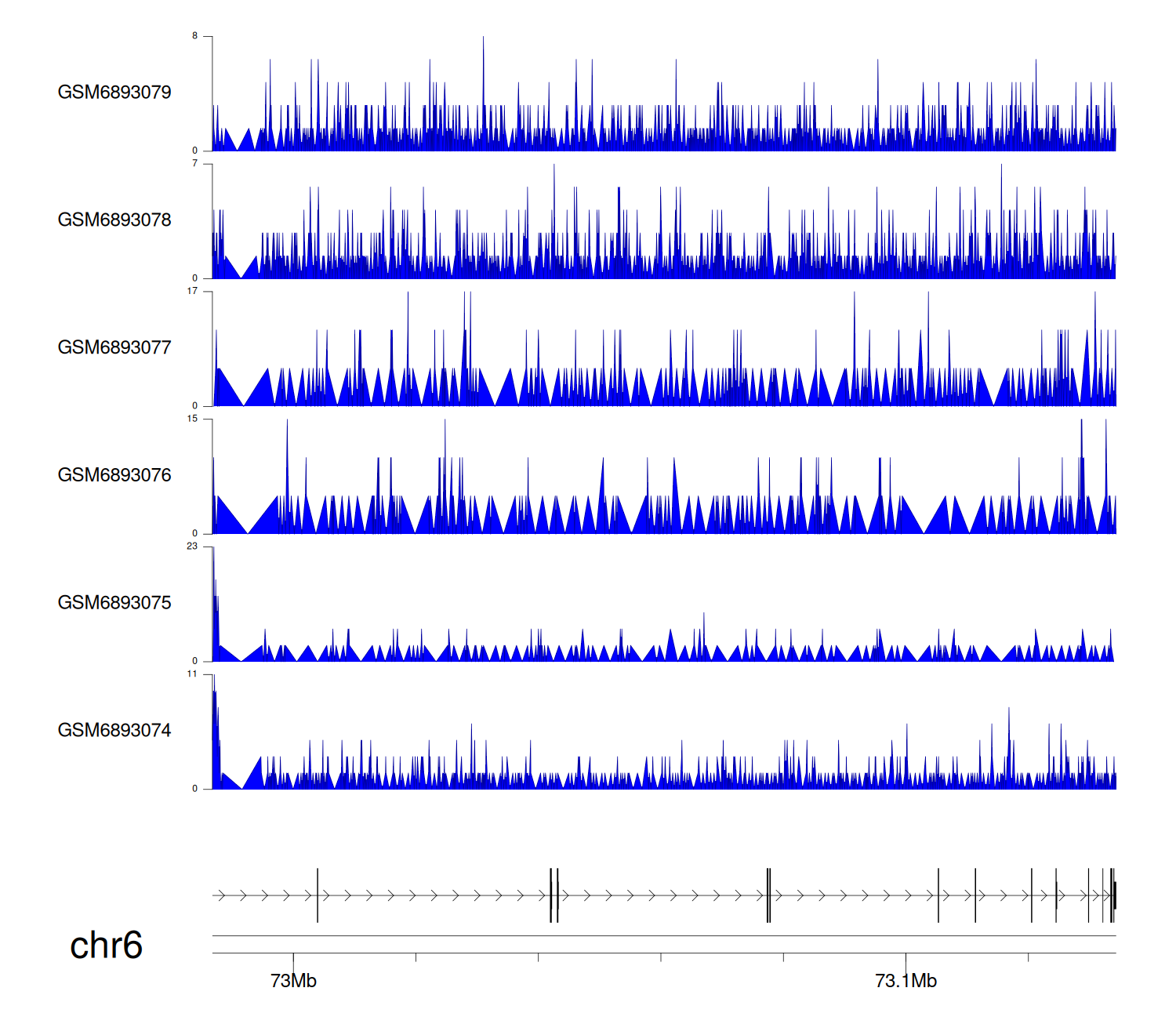Click y-axis maximum value 7 for GSM6893078
This screenshot has height=1035, width=1176.
(x=195, y=164)
